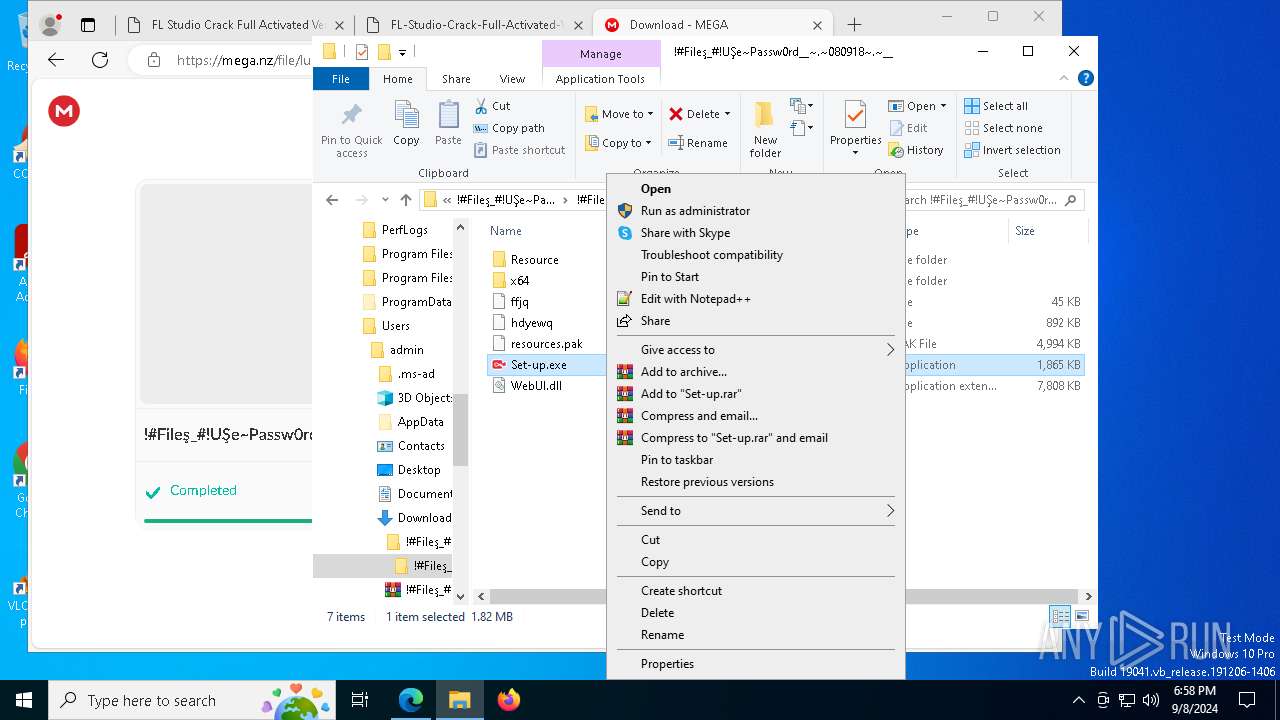Open the Application Tools tab
1280x720 pixels.
[x=600, y=79]
